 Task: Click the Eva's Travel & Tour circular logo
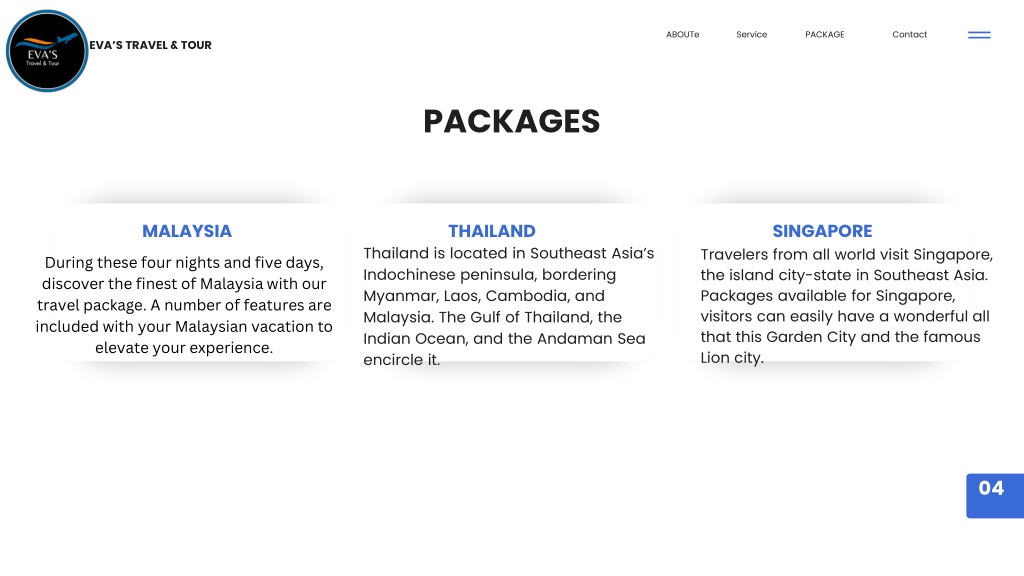(x=47, y=51)
